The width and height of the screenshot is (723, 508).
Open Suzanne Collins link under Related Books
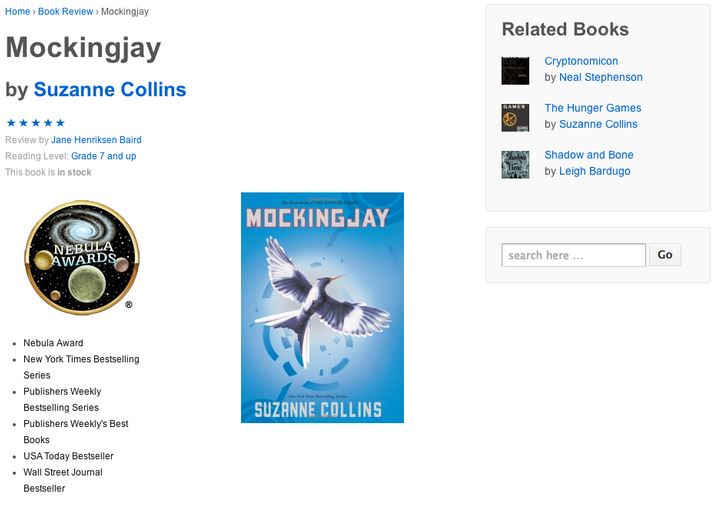tap(598, 124)
